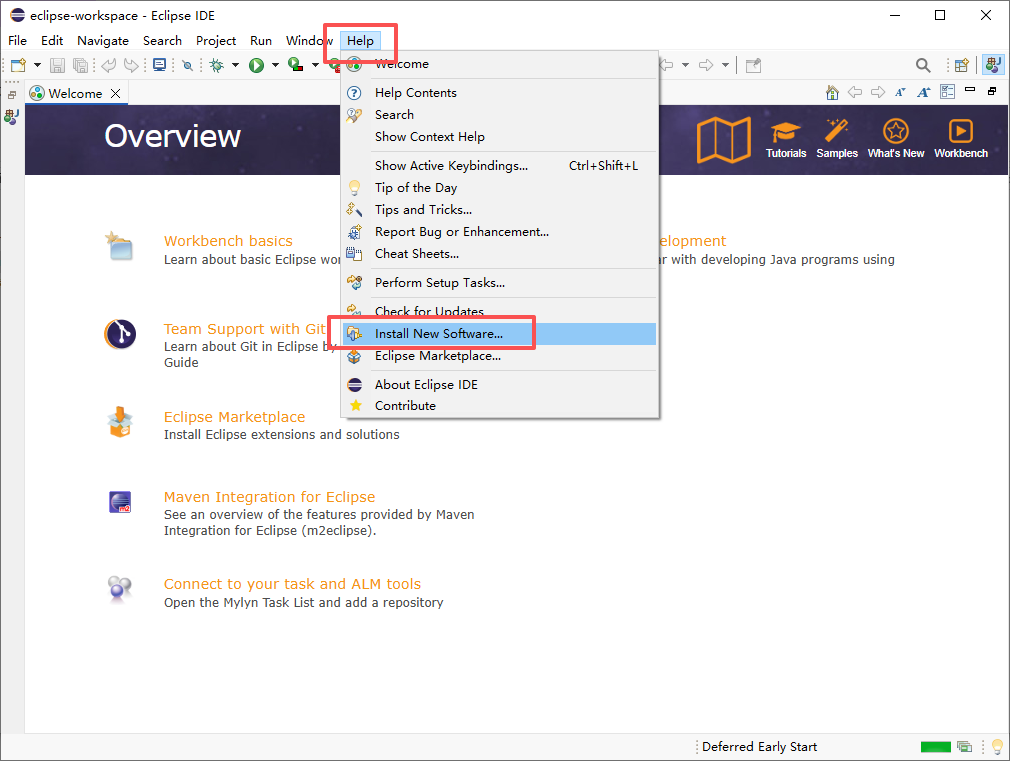
Task: Expand the Debug dropdown arrow
Action: (235, 65)
